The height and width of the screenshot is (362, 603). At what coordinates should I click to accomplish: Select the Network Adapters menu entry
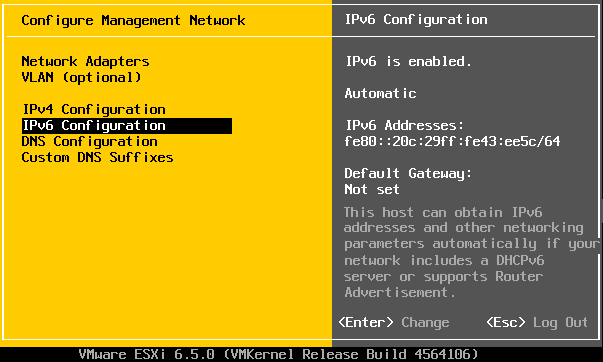85,61
